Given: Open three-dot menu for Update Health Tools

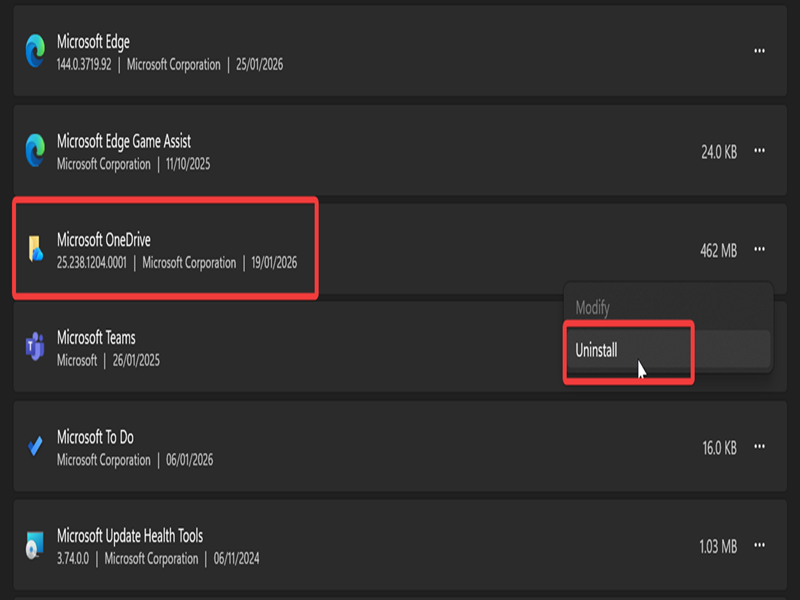Looking at the screenshot, I should coord(759,546).
